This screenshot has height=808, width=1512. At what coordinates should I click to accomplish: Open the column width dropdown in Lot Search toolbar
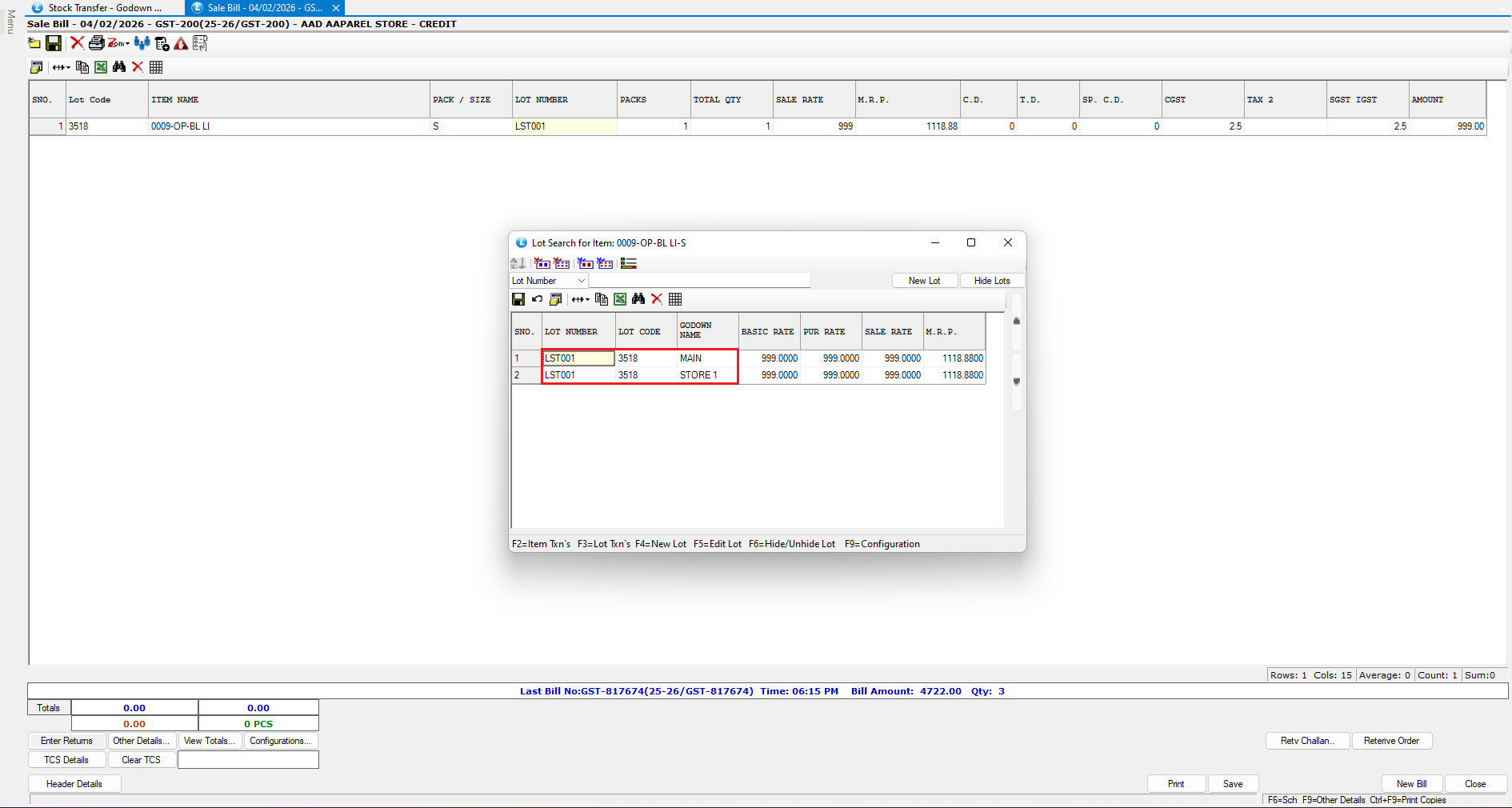581,299
